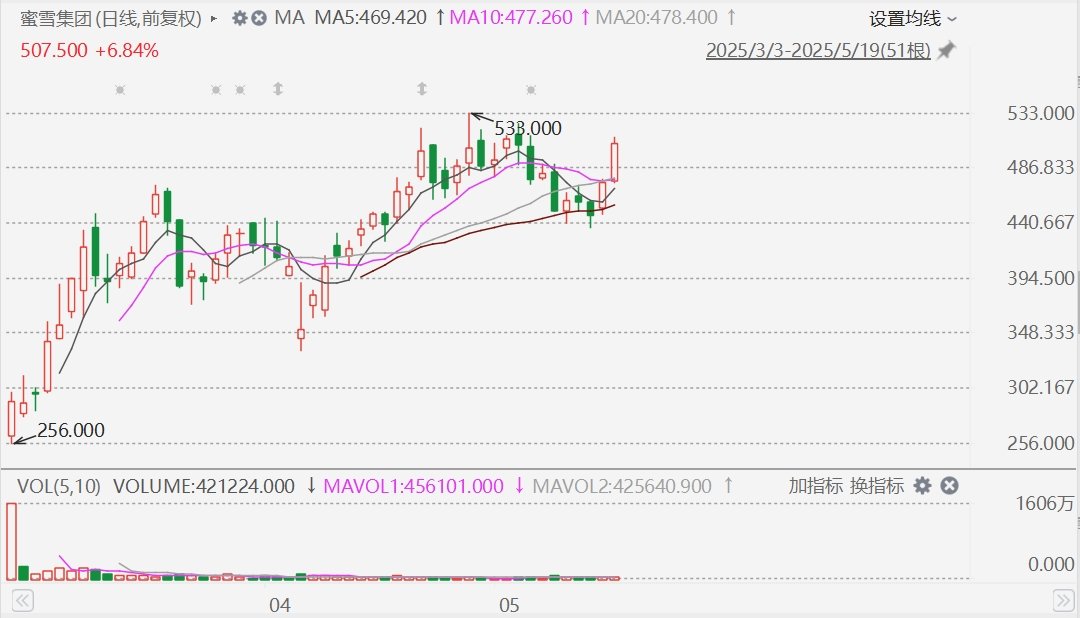Select the MA10:477.260 label

point(511,18)
